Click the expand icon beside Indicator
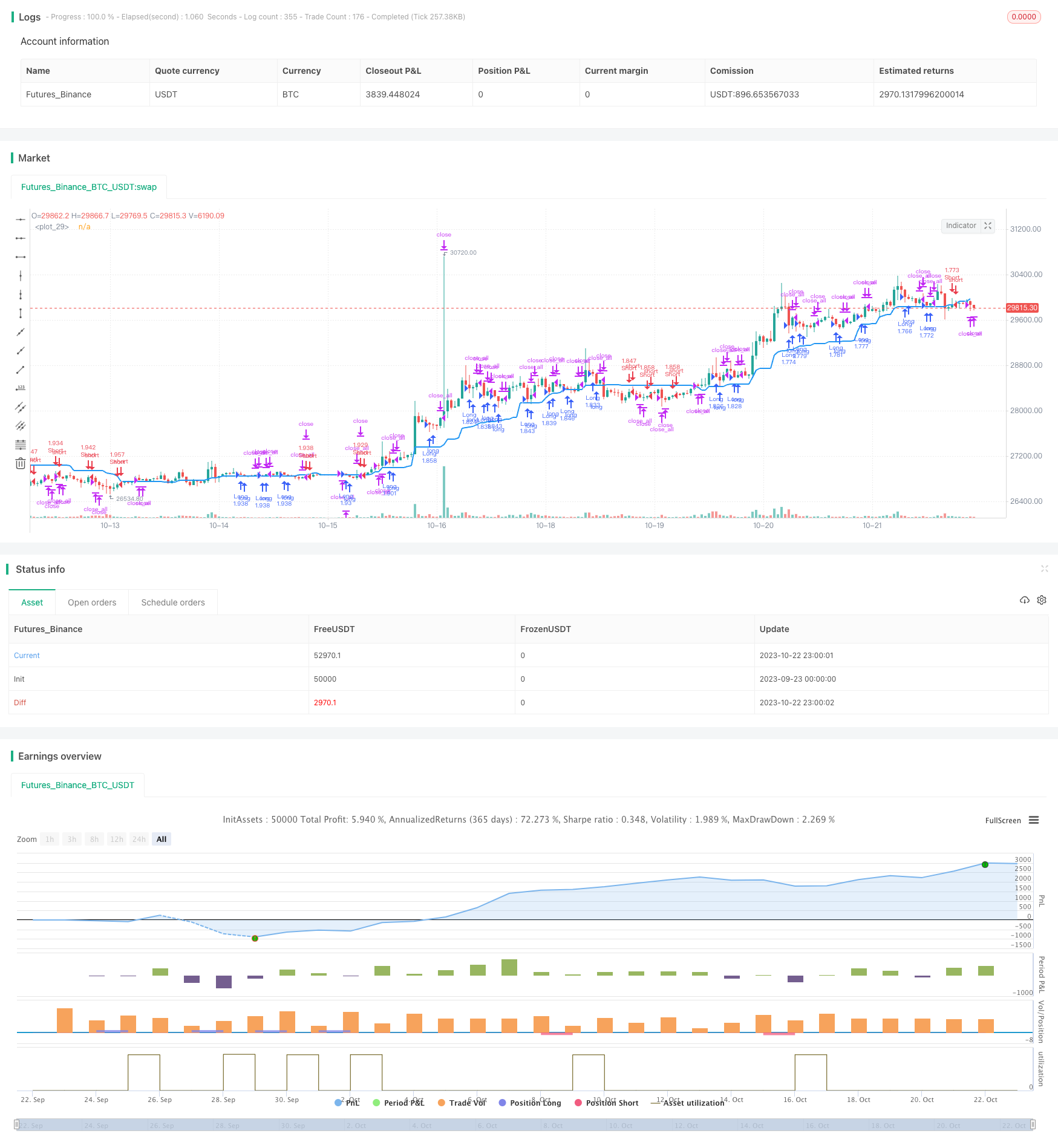Screen dimensions: 1058x1148 (988, 226)
